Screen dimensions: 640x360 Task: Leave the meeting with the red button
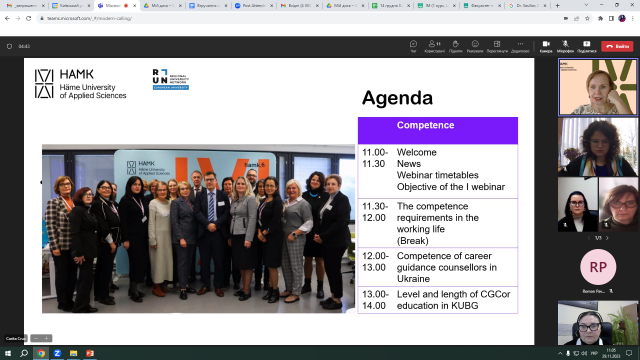click(617, 47)
